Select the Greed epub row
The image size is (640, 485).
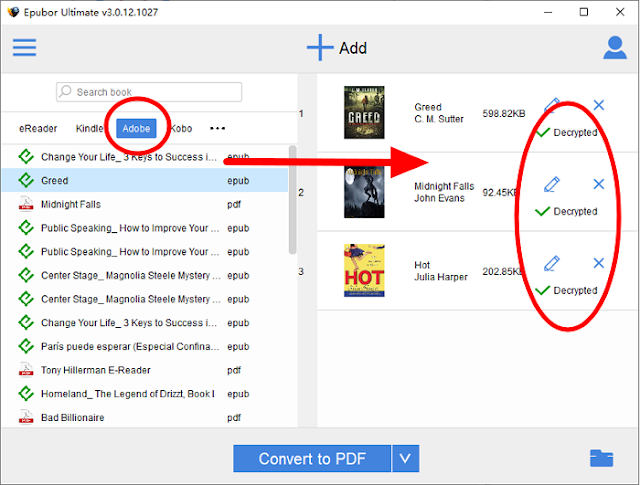point(145,180)
